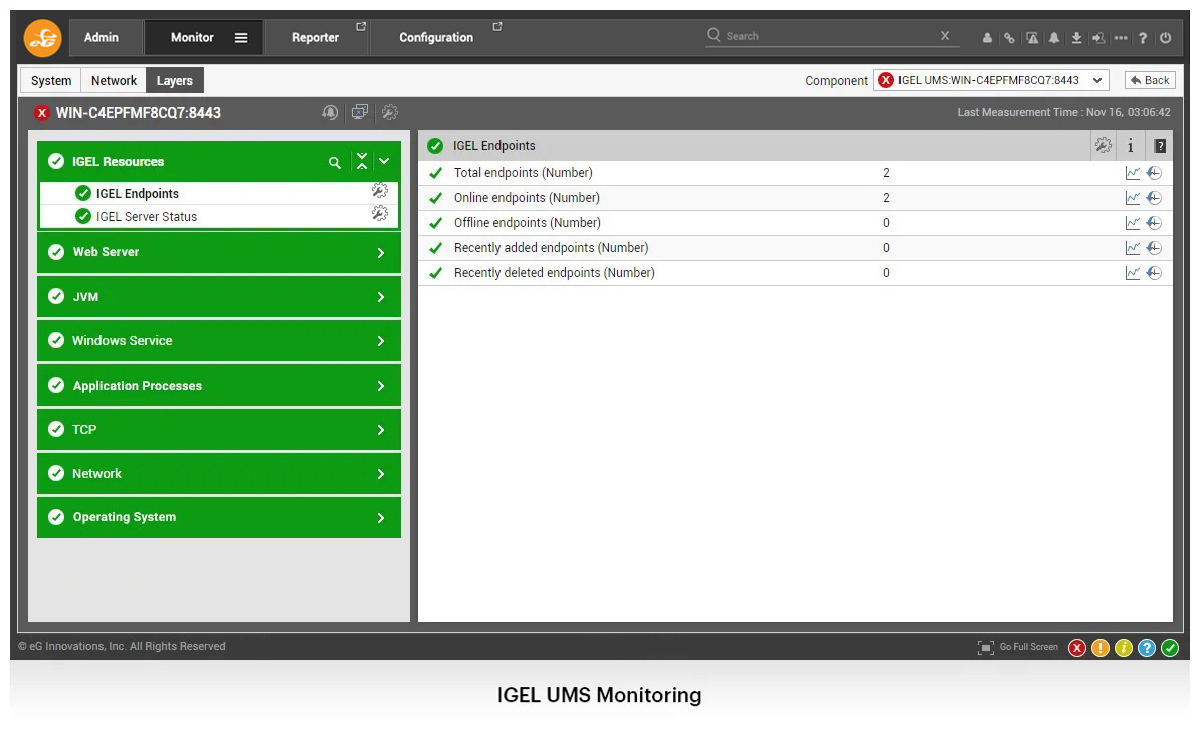Click the help icon in IGEL Endpoints panel header
1200x737 pixels.
[1160, 146]
